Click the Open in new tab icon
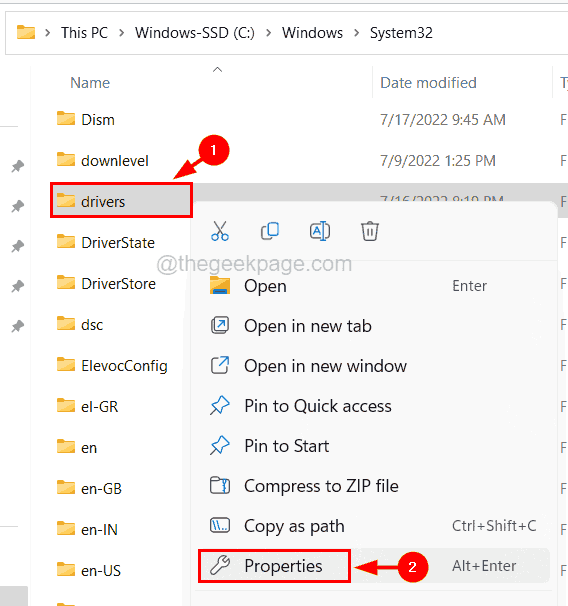This screenshot has width=568, height=606. click(220, 325)
